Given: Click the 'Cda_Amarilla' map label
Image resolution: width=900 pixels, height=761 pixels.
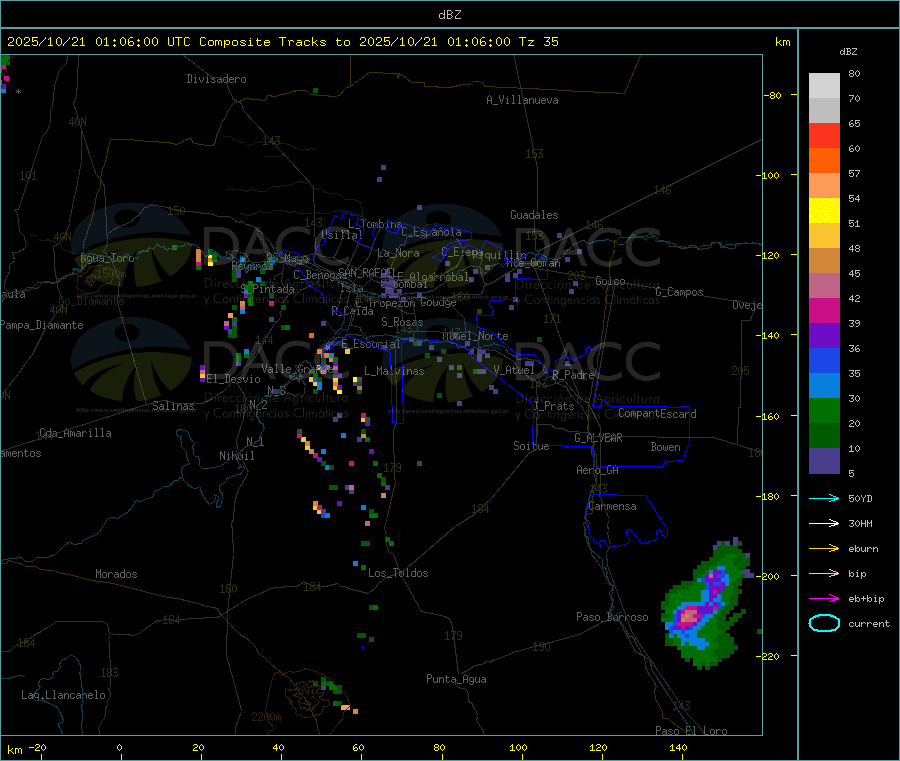Looking at the screenshot, I should (75, 433).
